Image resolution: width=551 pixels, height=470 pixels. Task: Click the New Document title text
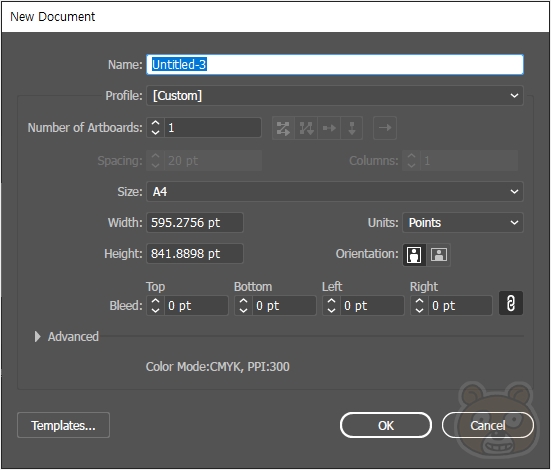pos(52,17)
